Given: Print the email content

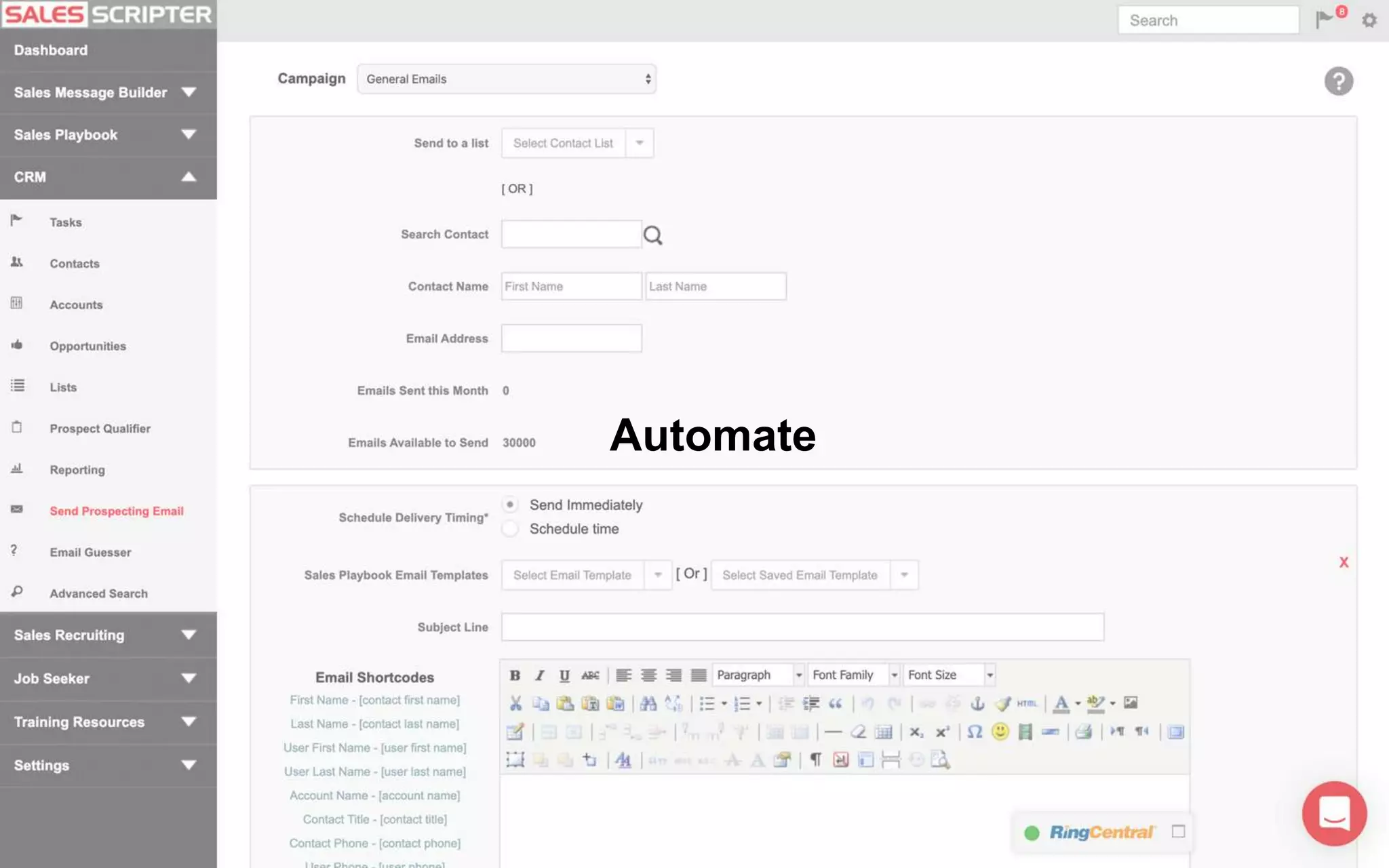Looking at the screenshot, I should tap(1083, 732).
